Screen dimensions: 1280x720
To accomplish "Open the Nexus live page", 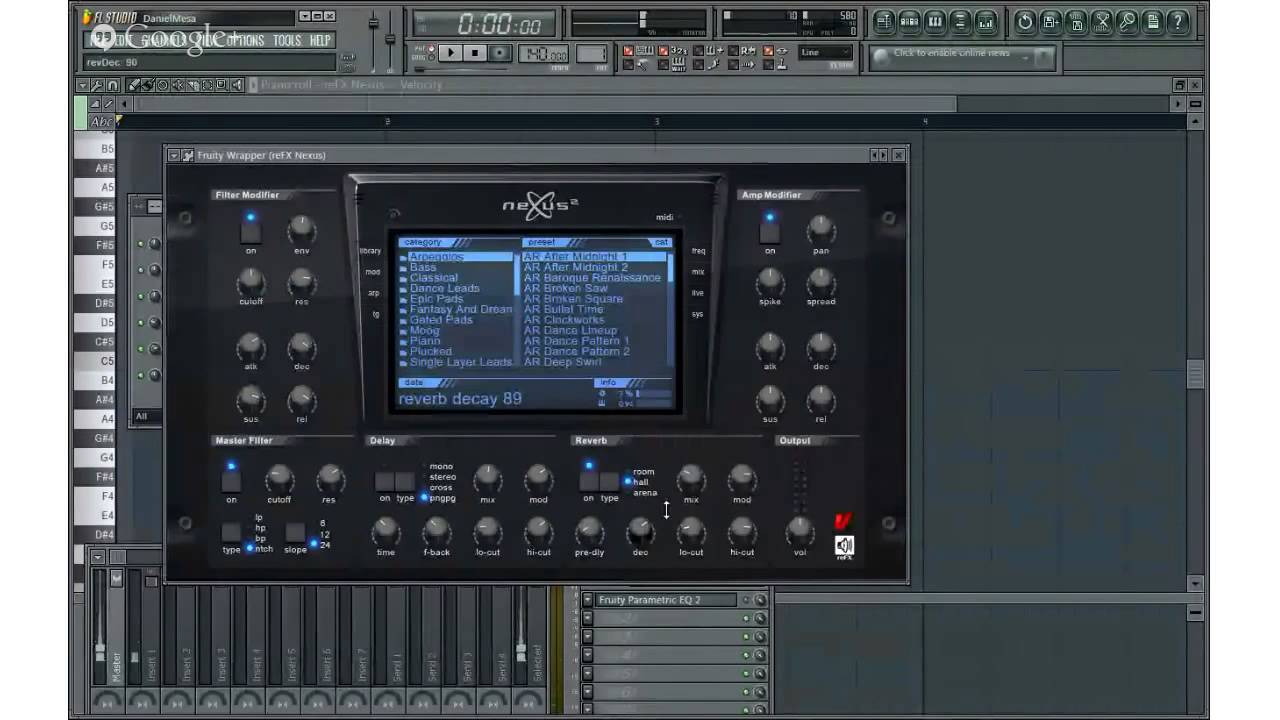I will pyautogui.click(x=698, y=293).
